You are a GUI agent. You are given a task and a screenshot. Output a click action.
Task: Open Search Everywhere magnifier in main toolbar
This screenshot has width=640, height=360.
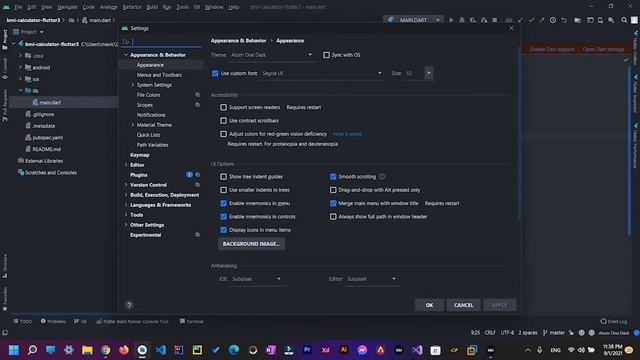624,20
